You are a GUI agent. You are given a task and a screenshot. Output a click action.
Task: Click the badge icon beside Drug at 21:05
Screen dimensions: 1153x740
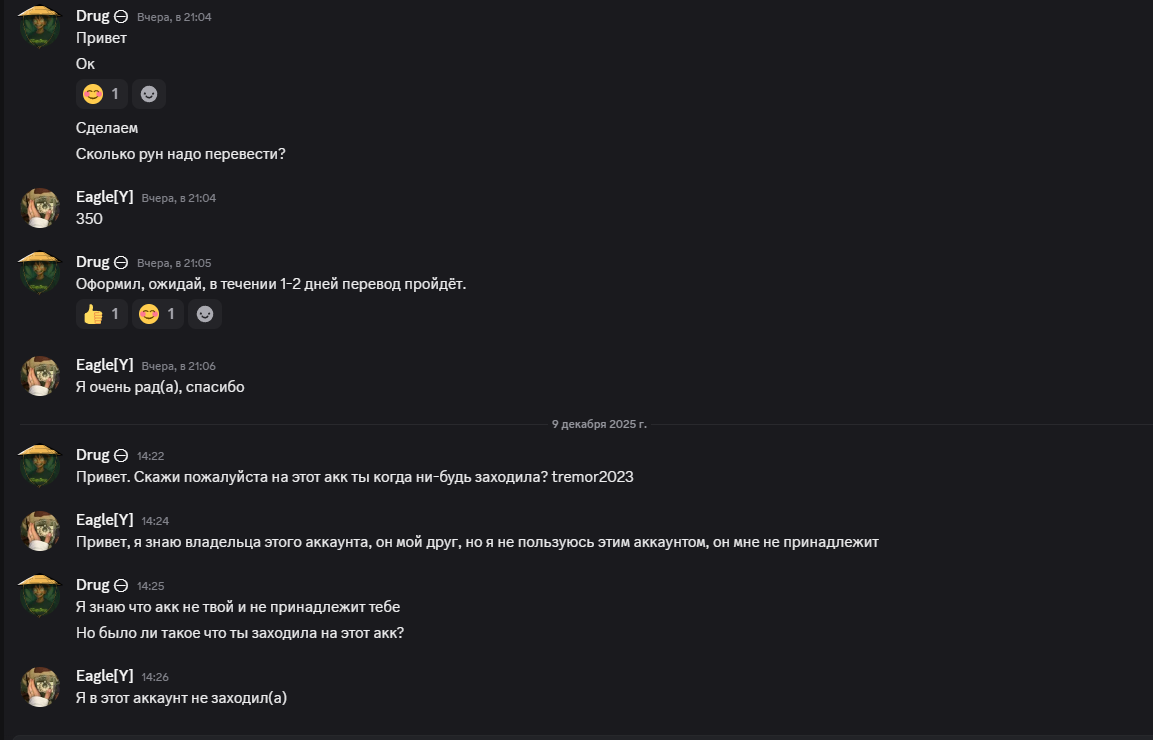[x=121, y=262]
